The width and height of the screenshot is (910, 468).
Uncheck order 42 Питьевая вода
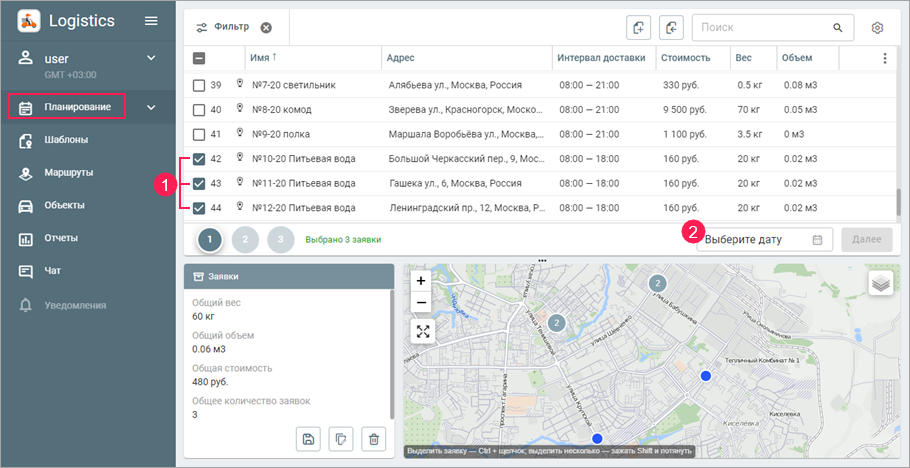199,159
